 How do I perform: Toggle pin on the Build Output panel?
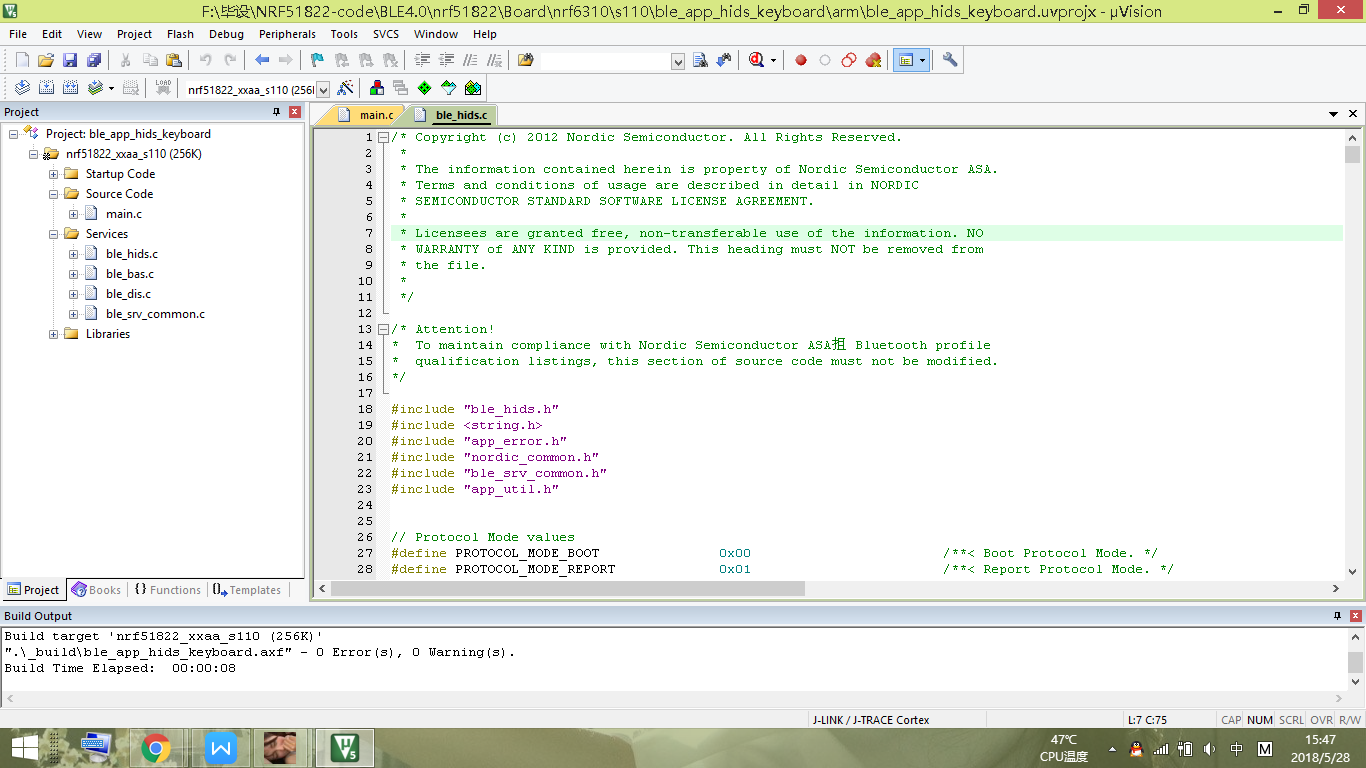click(x=1337, y=616)
